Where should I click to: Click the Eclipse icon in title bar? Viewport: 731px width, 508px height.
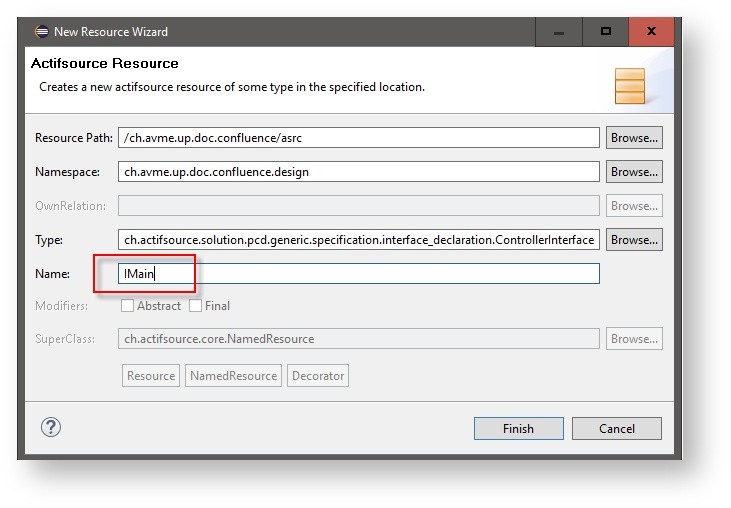(41, 31)
